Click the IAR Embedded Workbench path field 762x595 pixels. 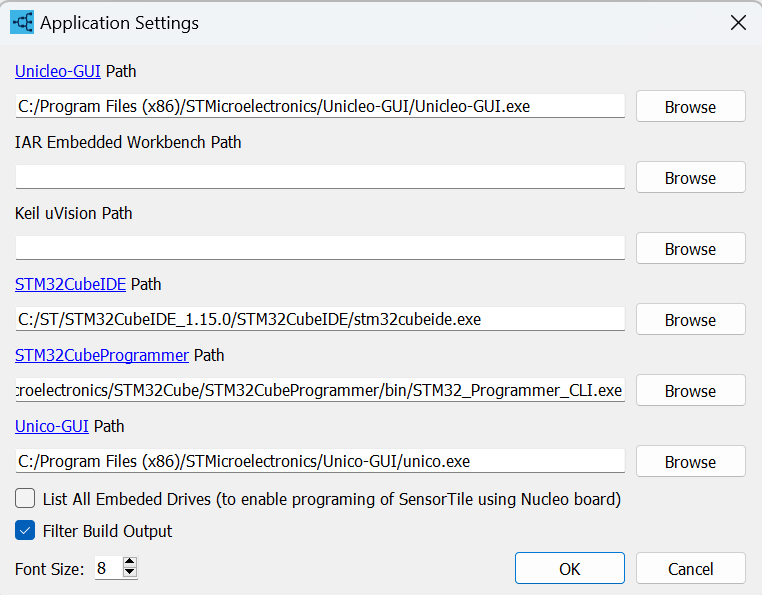(320, 178)
